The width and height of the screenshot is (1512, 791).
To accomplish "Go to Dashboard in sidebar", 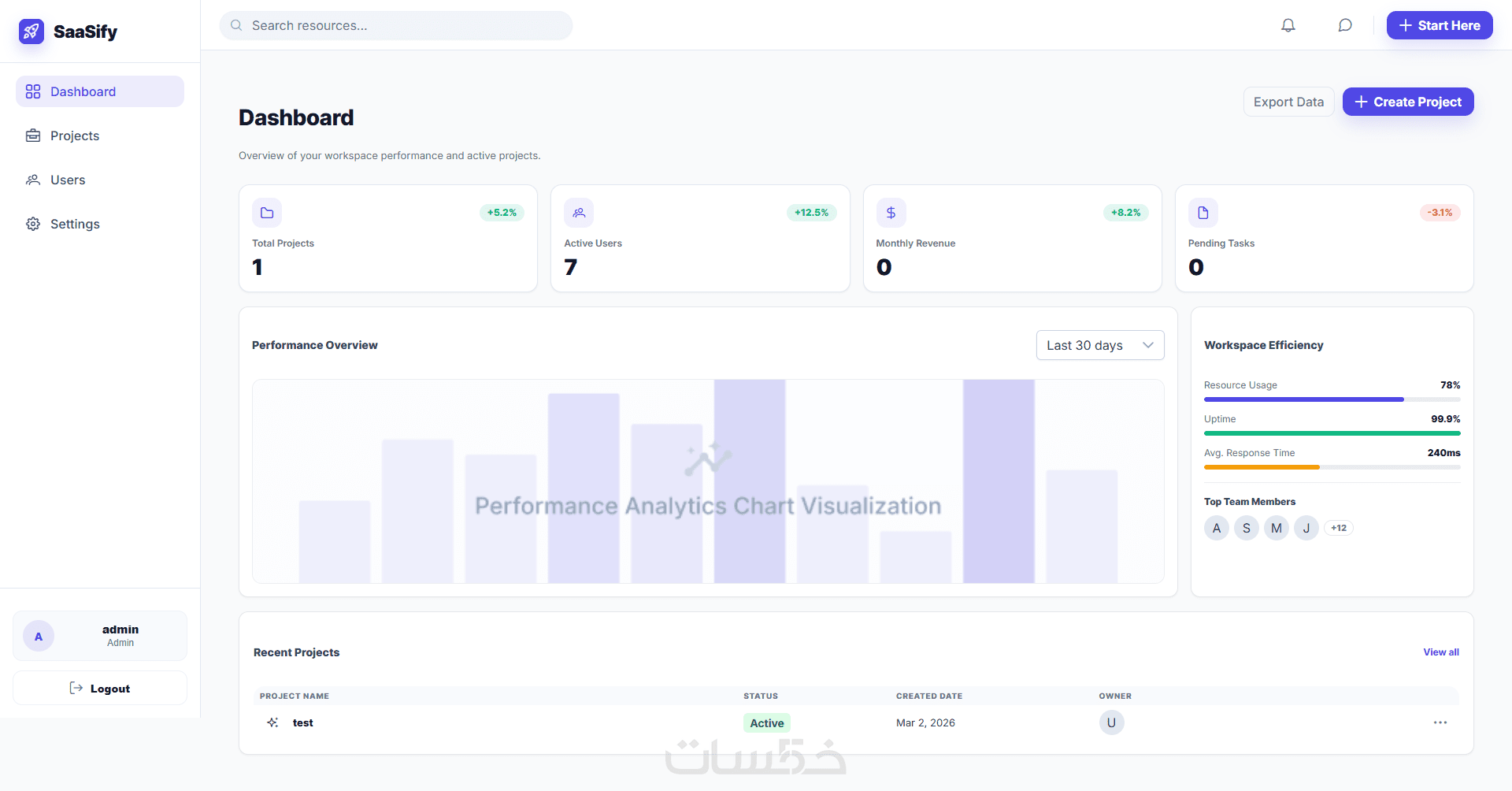I will [100, 91].
